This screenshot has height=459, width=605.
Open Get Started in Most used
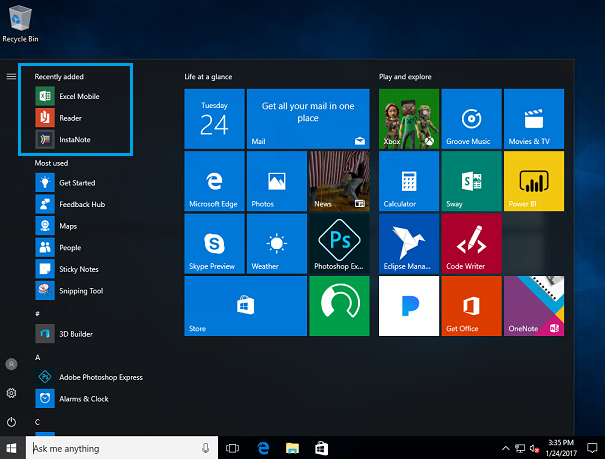(x=65, y=183)
